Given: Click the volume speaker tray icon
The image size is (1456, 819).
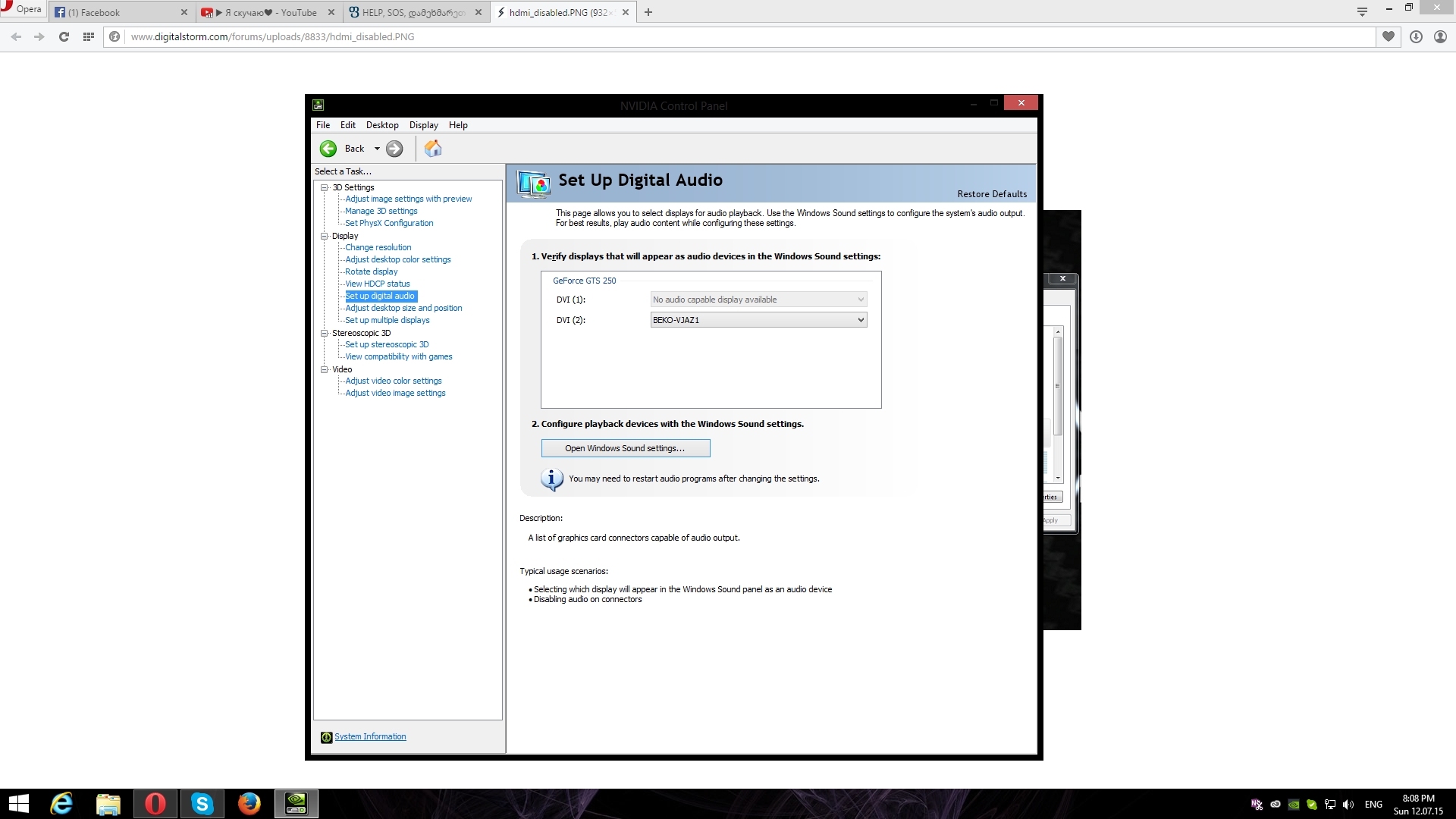Looking at the screenshot, I should click(x=1348, y=805).
